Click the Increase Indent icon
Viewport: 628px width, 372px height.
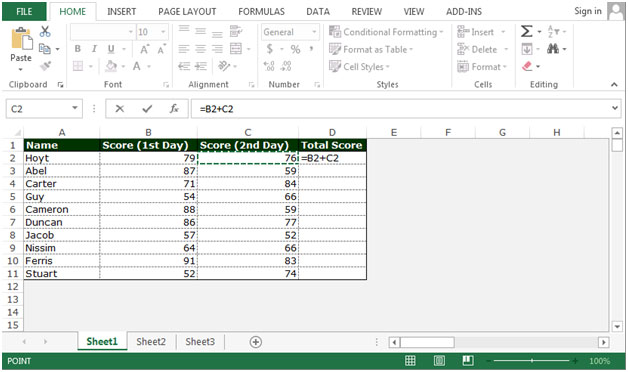[x=201, y=66]
